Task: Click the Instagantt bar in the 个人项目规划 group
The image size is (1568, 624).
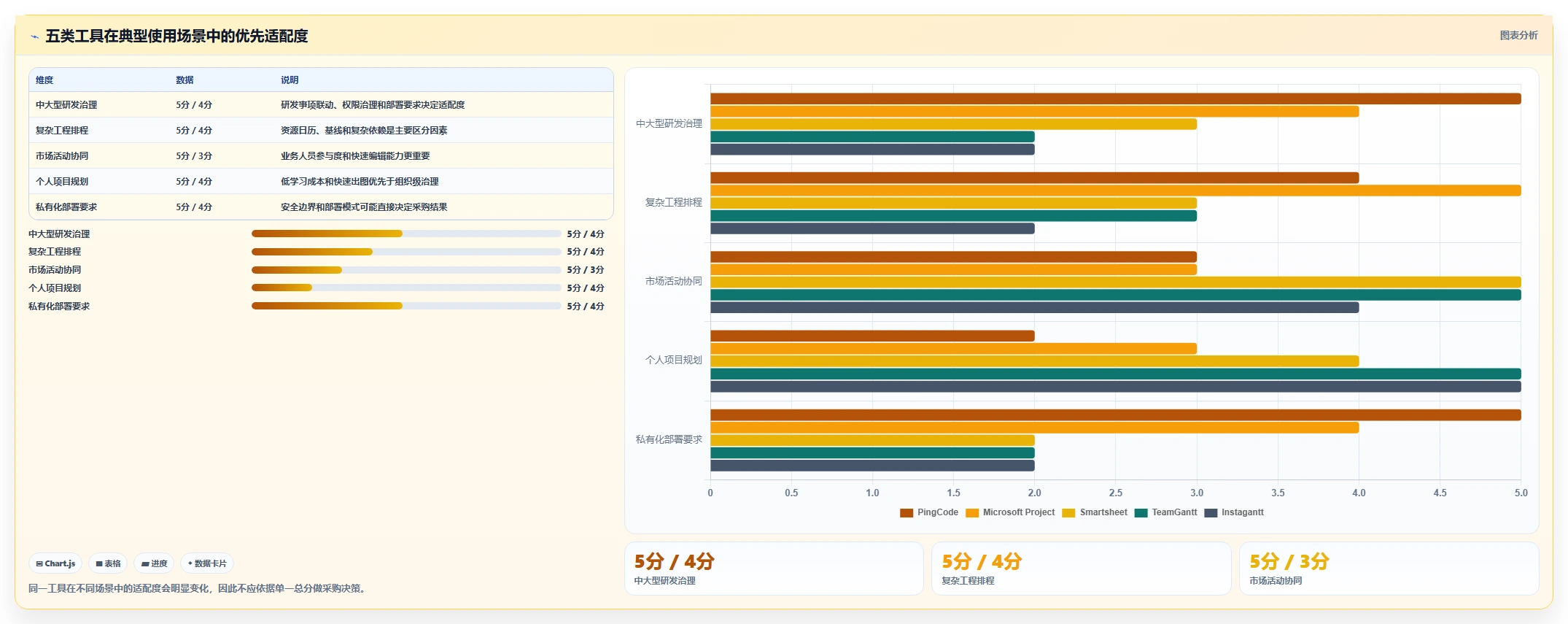Action: pos(1116,387)
